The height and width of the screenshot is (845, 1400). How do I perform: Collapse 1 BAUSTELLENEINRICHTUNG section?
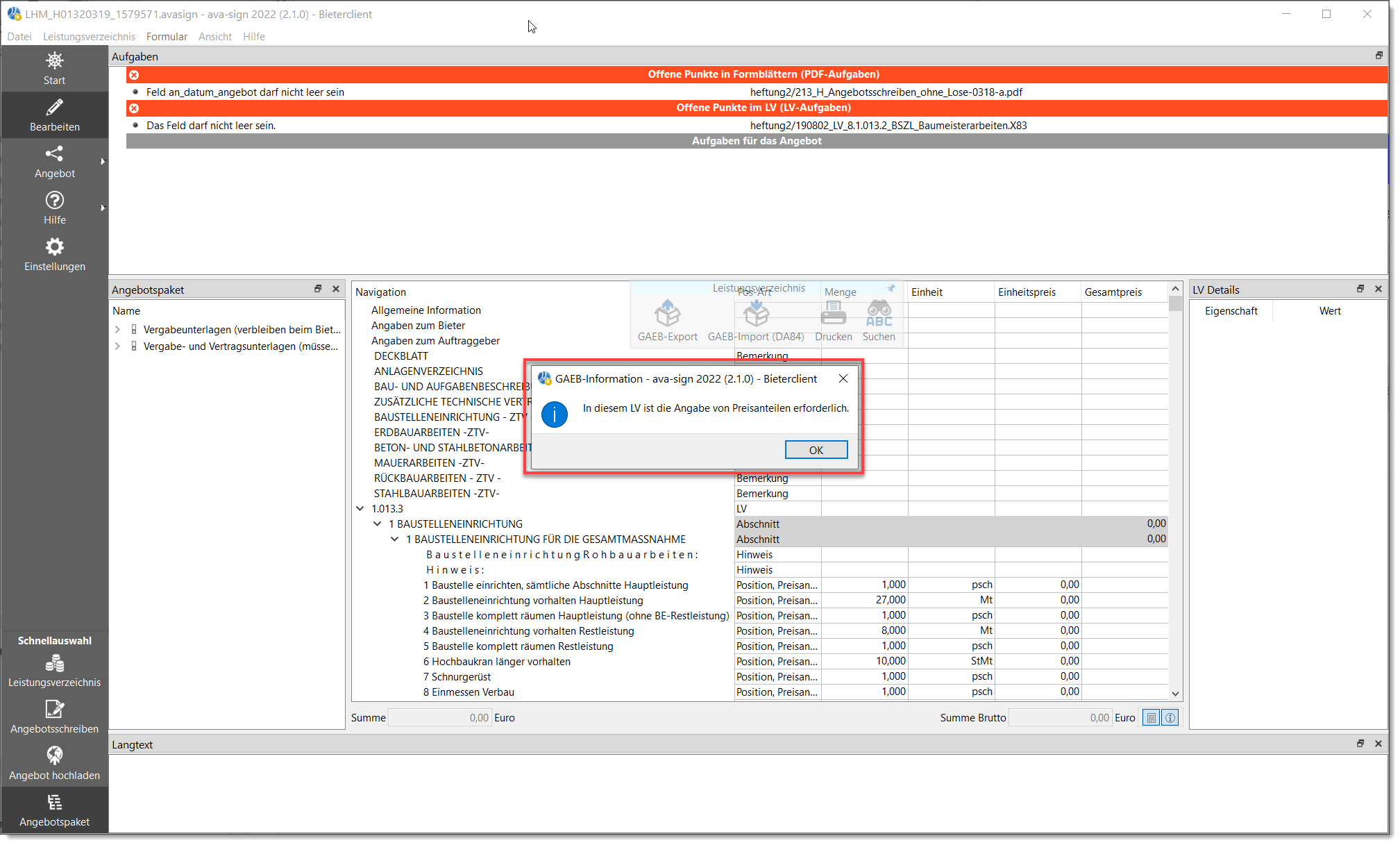pos(378,524)
